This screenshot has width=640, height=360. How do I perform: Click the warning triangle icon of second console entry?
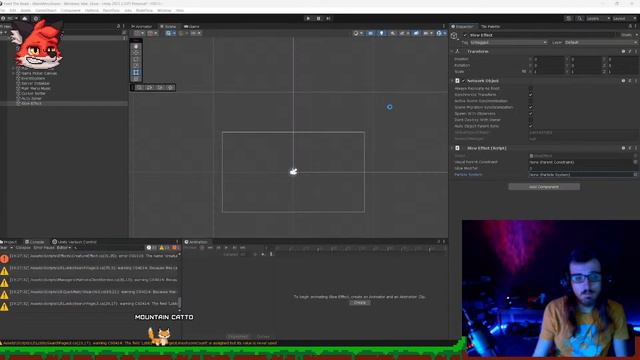coord(4,271)
